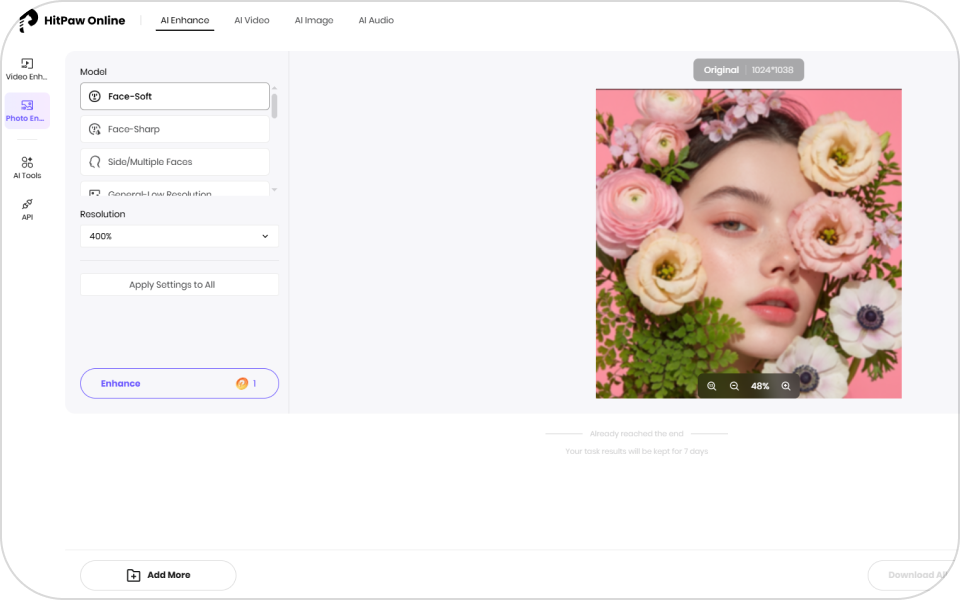Click the Resolution section label
This screenshot has height=600, width=960.
(x=102, y=214)
